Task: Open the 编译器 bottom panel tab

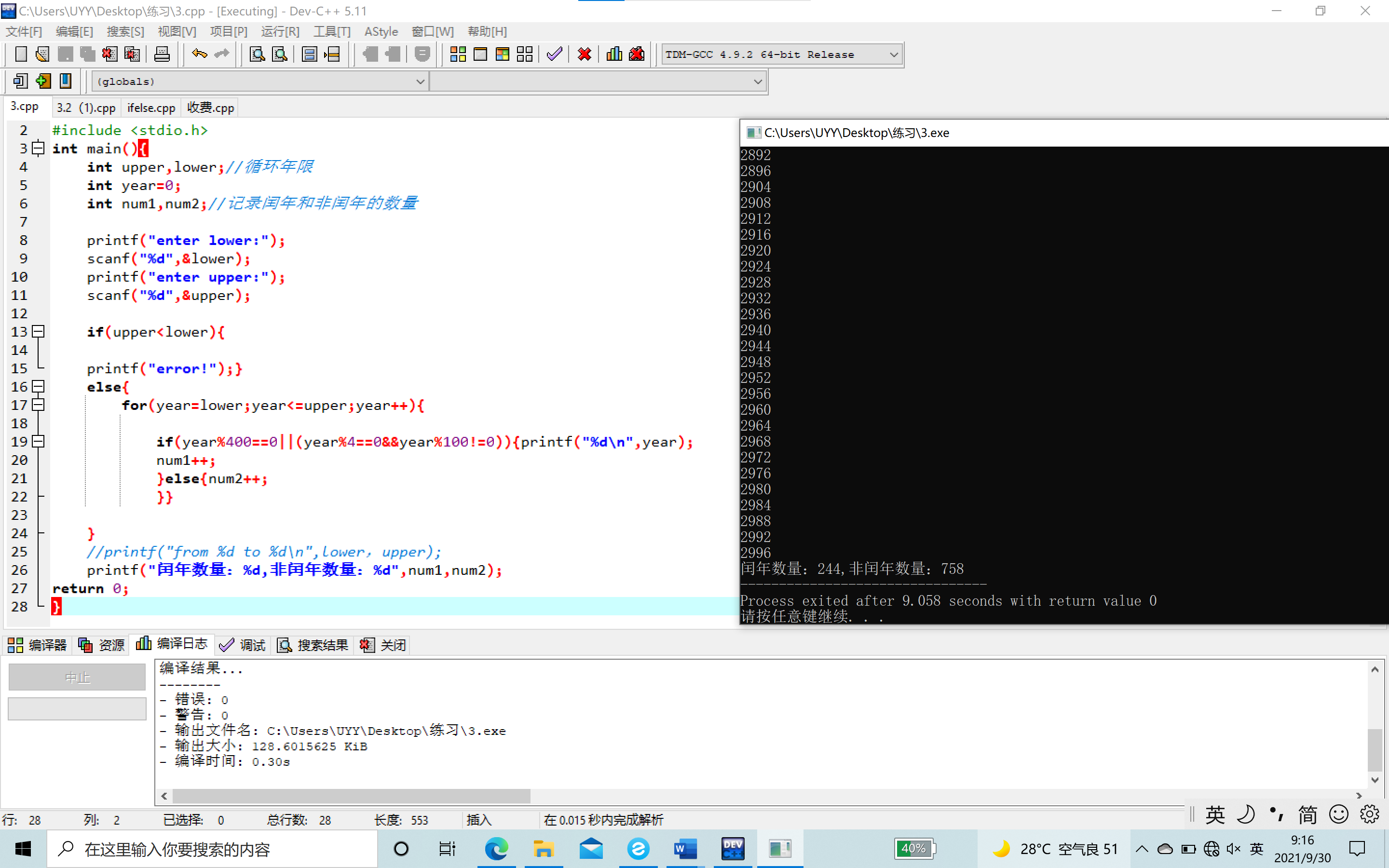Action: (x=37, y=645)
